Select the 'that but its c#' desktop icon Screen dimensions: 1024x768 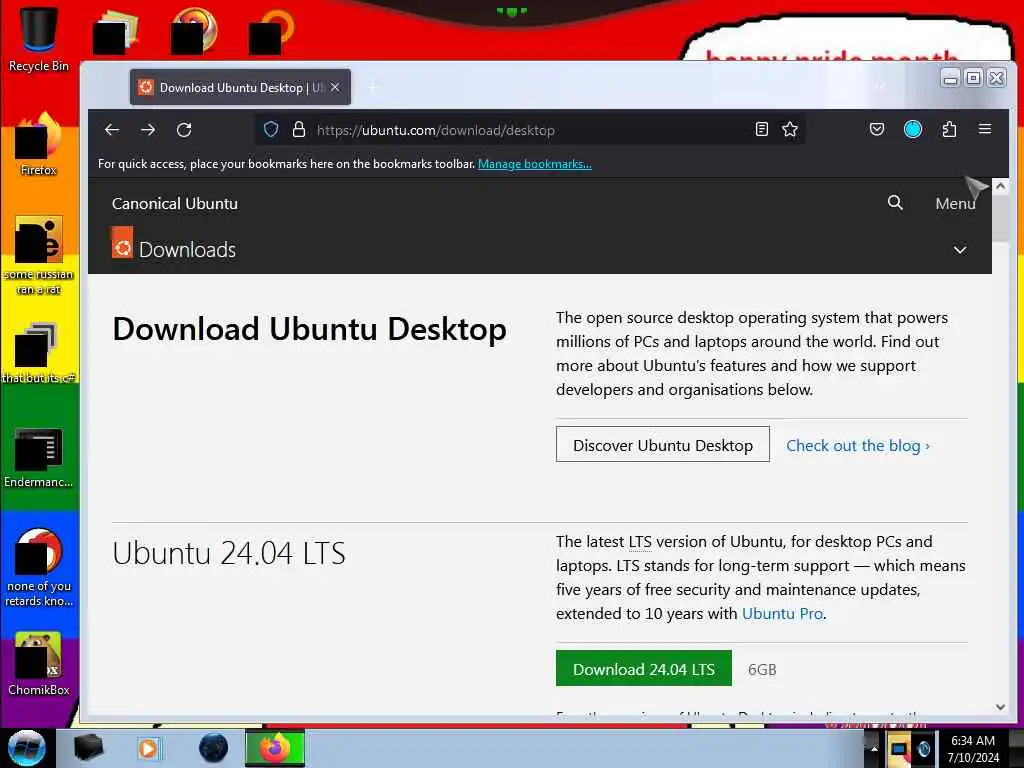coord(39,353)
